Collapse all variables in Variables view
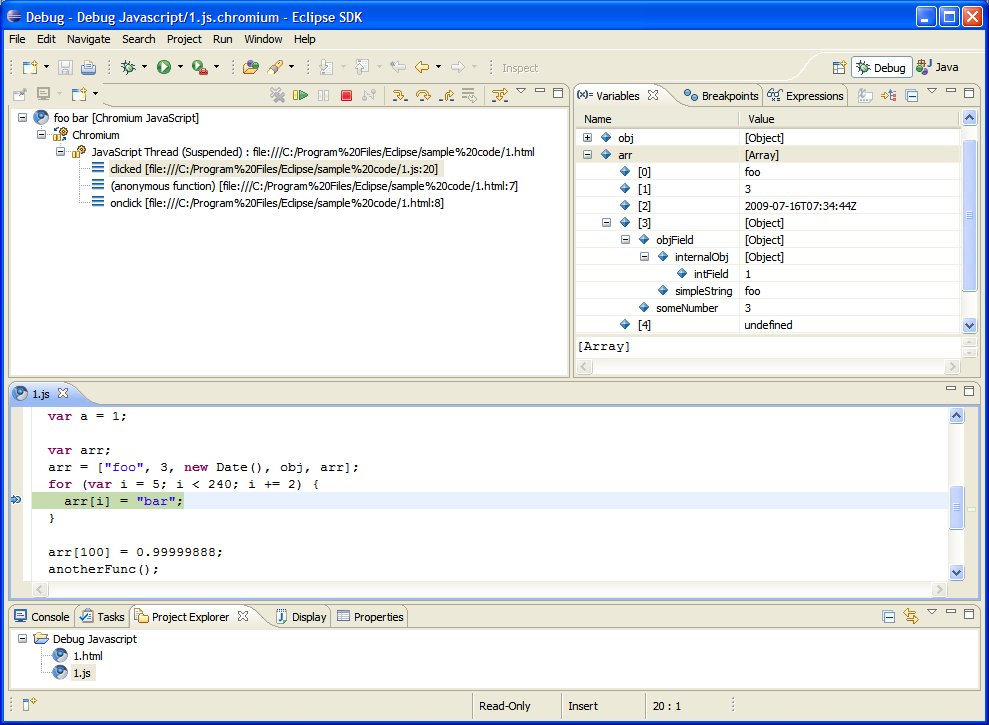The width and height of the screenshot is (989, 725). 911,96
